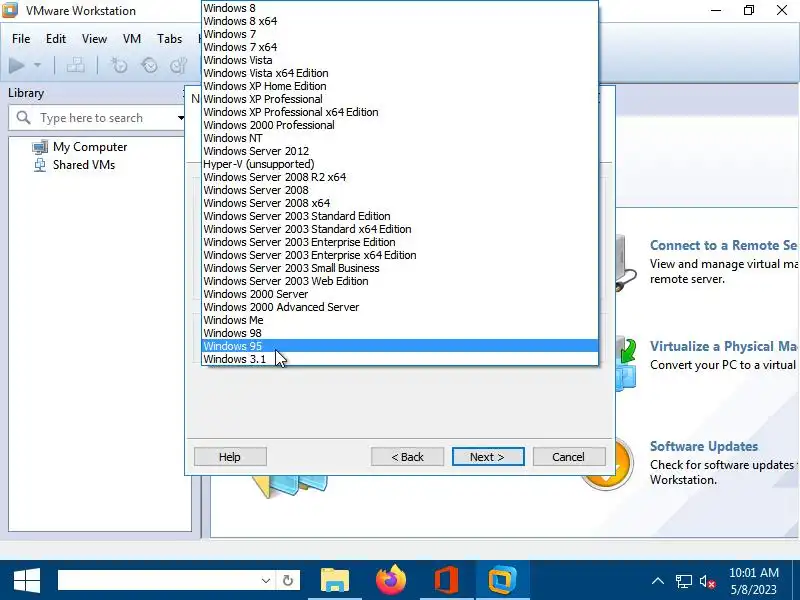Choose Windows Server 2003 Enterprise x64 Edition
Image resolution: width=800 pixels, height=600 pixels.
(x=399, y=255)
